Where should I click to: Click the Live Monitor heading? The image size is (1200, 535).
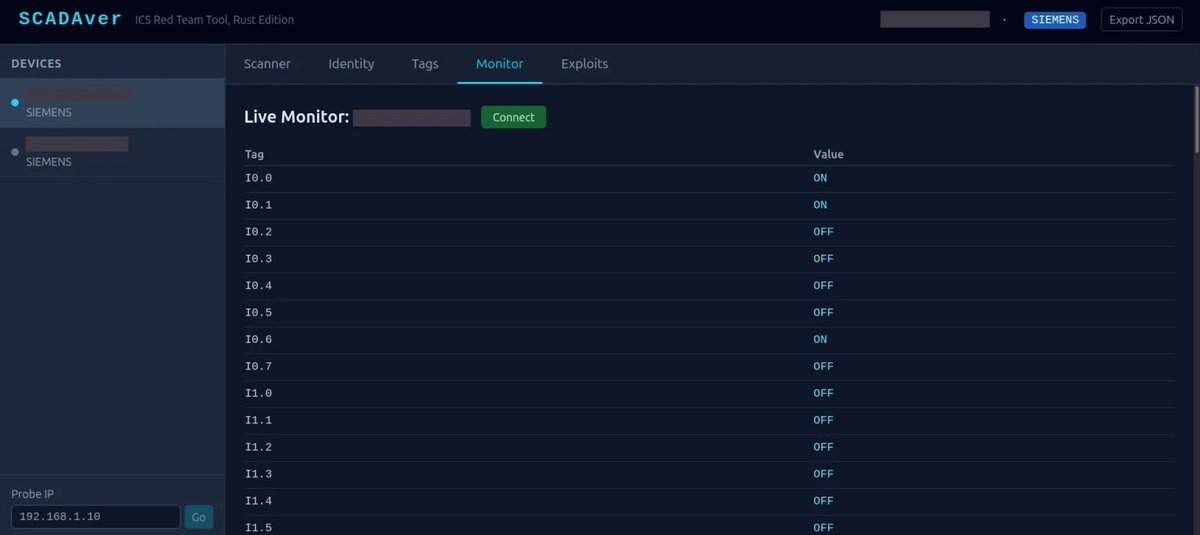coord(296,117)
